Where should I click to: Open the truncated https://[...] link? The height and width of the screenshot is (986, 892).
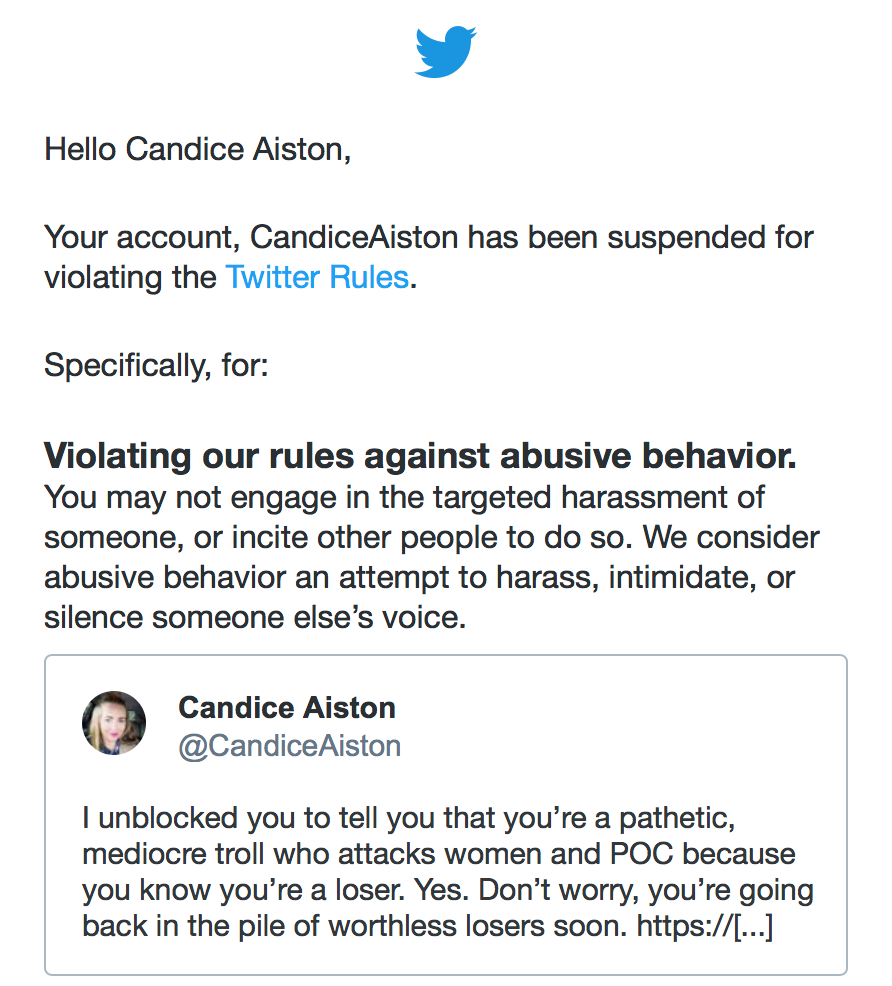pos(706,926)
